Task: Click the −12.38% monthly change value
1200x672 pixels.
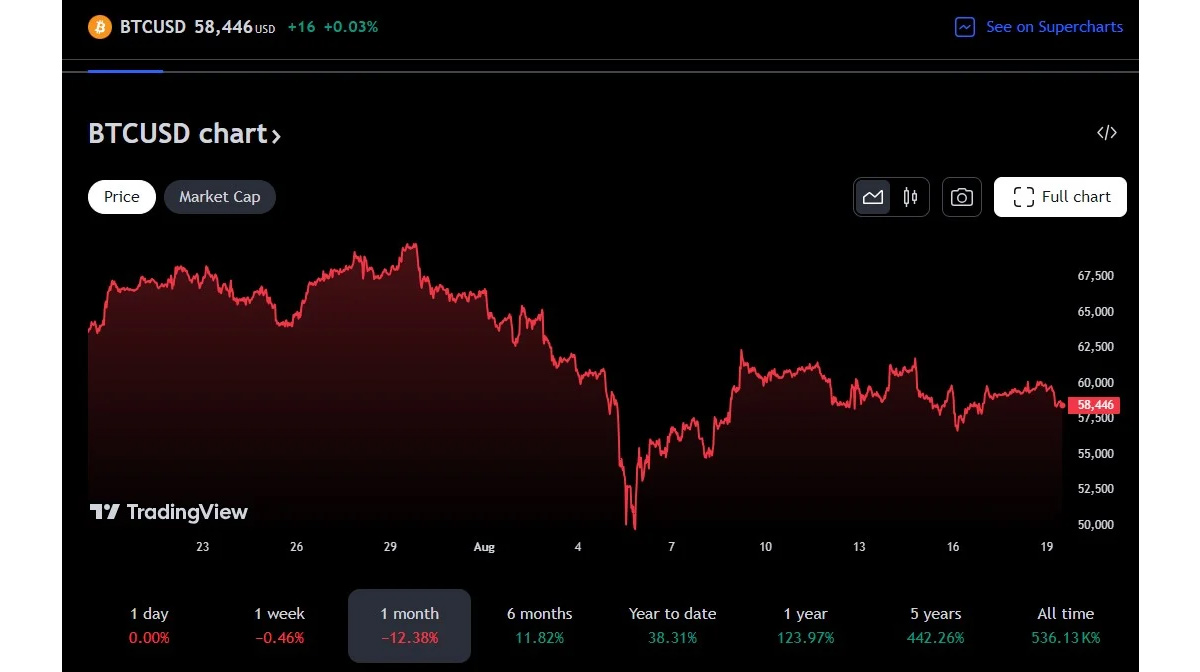Action: pos(409,637)
